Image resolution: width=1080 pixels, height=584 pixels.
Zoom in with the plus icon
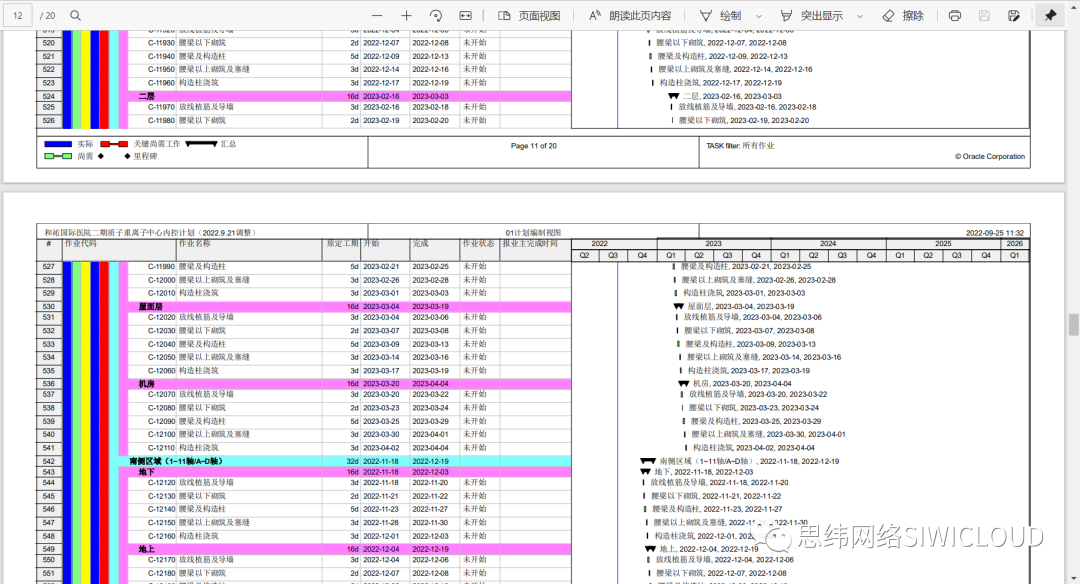coord(406,15)
